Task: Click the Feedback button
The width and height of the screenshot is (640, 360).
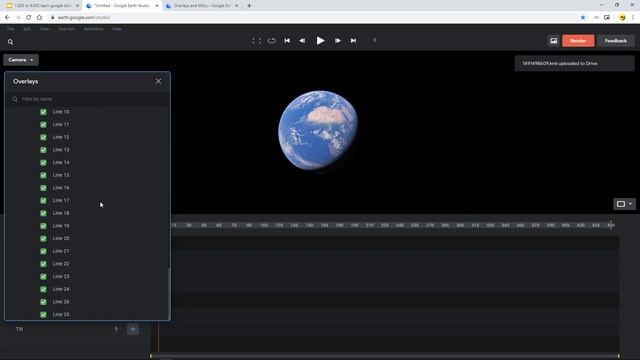Action: (616, 41)
